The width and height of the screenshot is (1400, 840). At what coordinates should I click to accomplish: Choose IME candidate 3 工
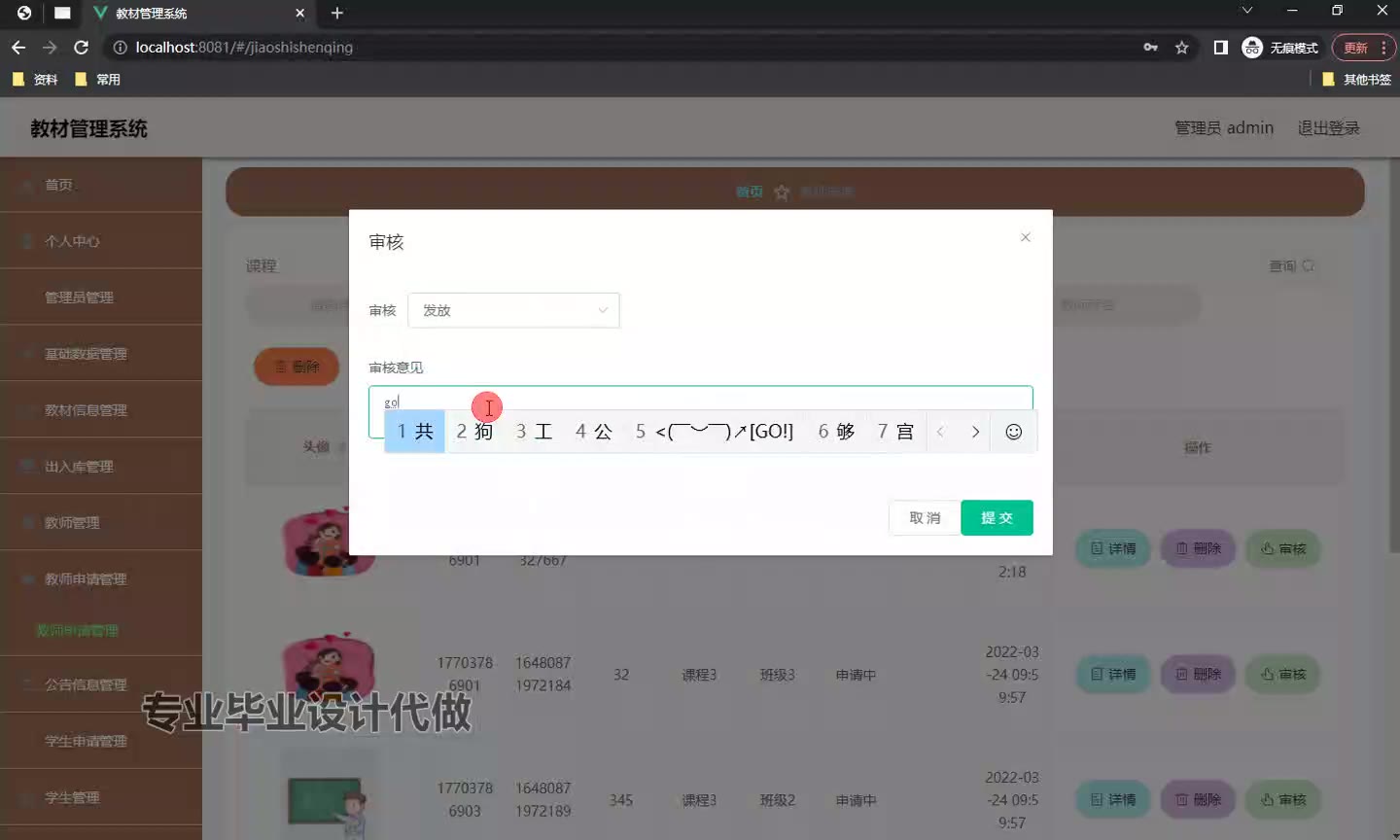click(x=534, y=432)
